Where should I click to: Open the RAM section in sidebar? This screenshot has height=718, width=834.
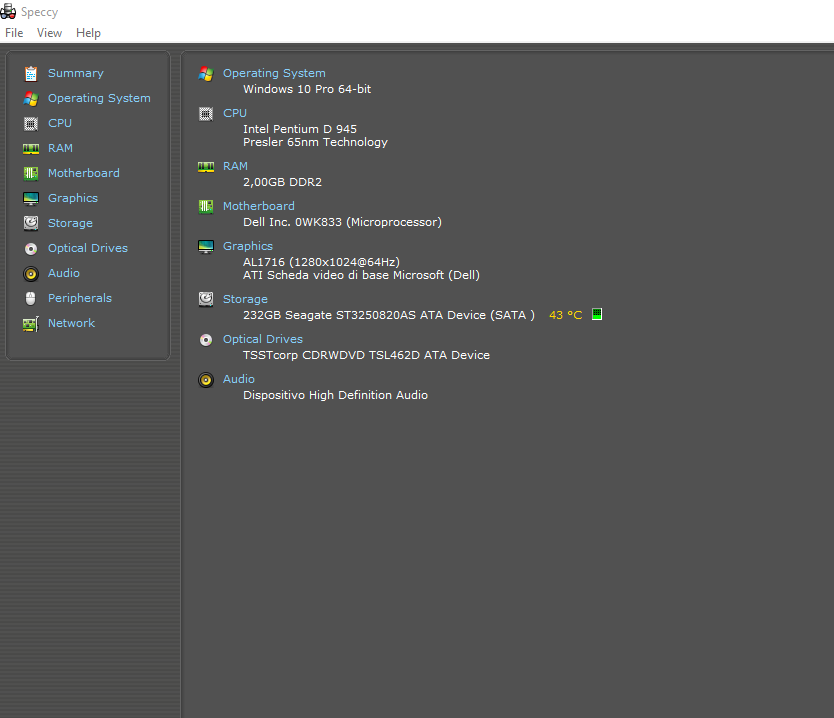click(x=60, y=148)
